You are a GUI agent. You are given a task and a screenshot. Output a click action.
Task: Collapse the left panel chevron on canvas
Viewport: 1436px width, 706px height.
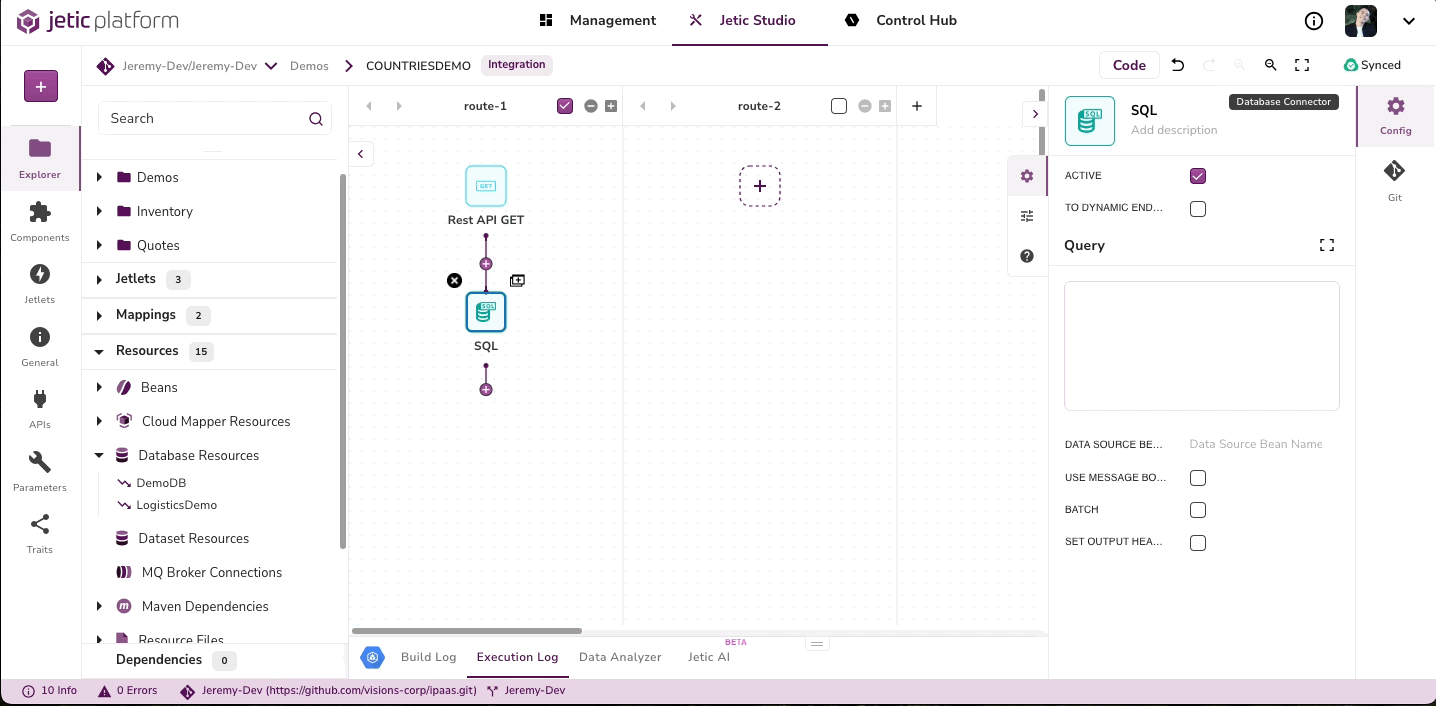(x=361, y=153)
